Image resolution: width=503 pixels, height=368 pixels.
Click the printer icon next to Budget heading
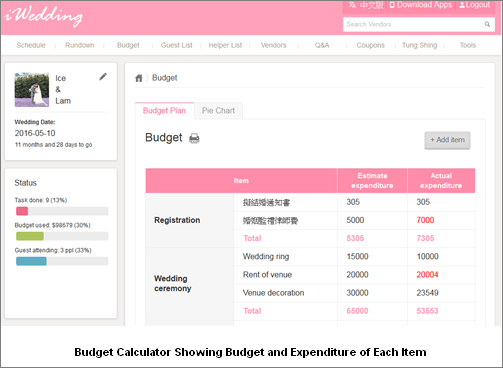click(x=194, y=138)
